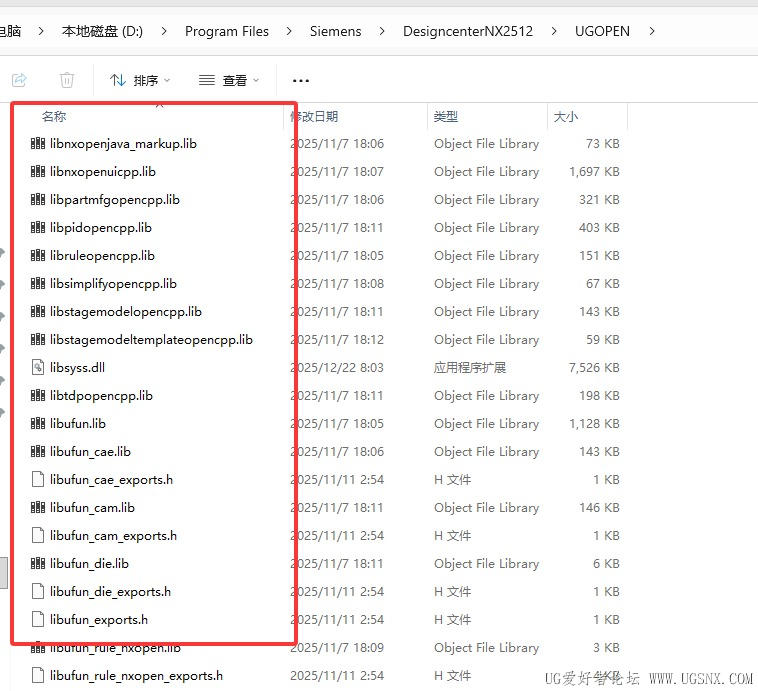The height and width of the screenshot is (691, 758).
Task: Click UGOPEN breadcrumb segment
Action: [x=602, y=31]
